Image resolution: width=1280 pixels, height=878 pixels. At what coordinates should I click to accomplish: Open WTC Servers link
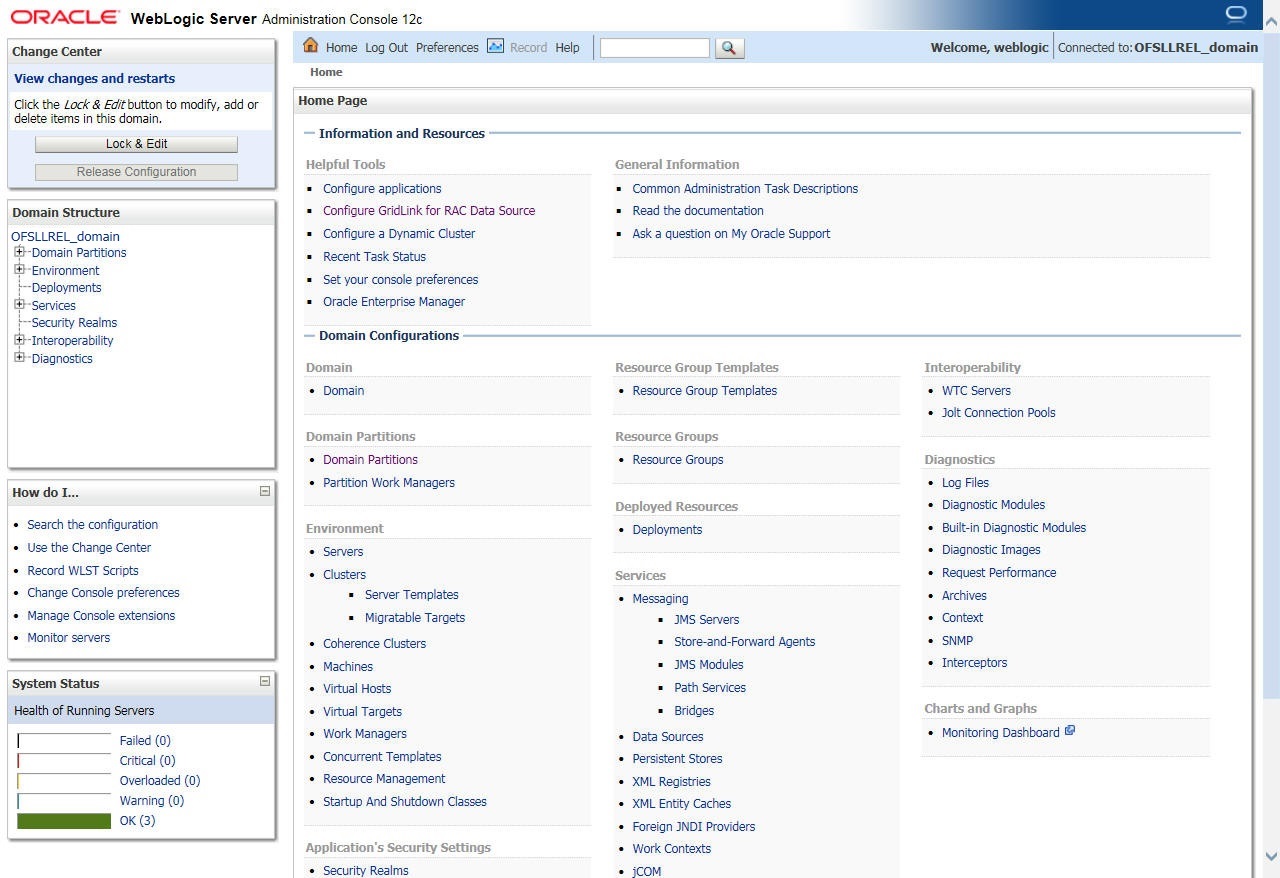976,391
